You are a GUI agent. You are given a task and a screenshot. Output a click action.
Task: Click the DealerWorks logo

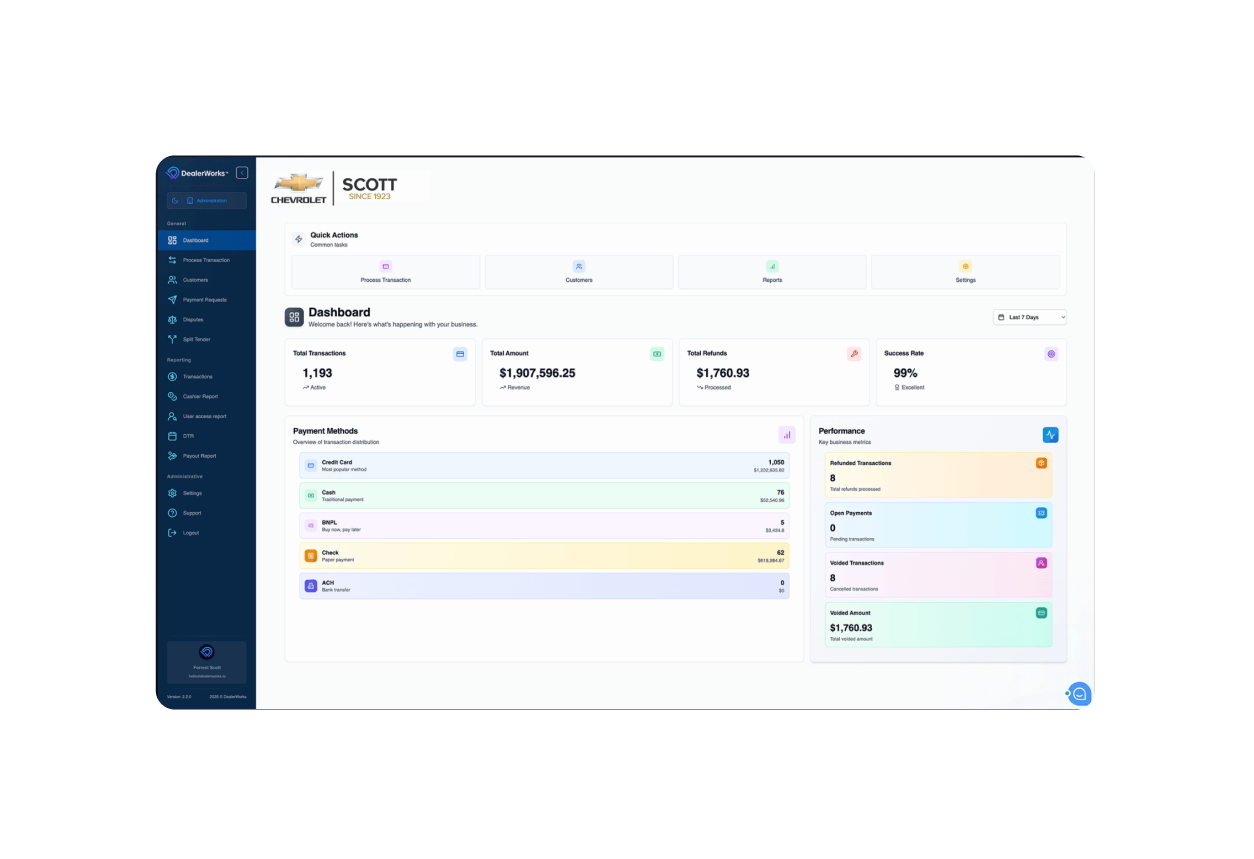(x=198, y=173)
